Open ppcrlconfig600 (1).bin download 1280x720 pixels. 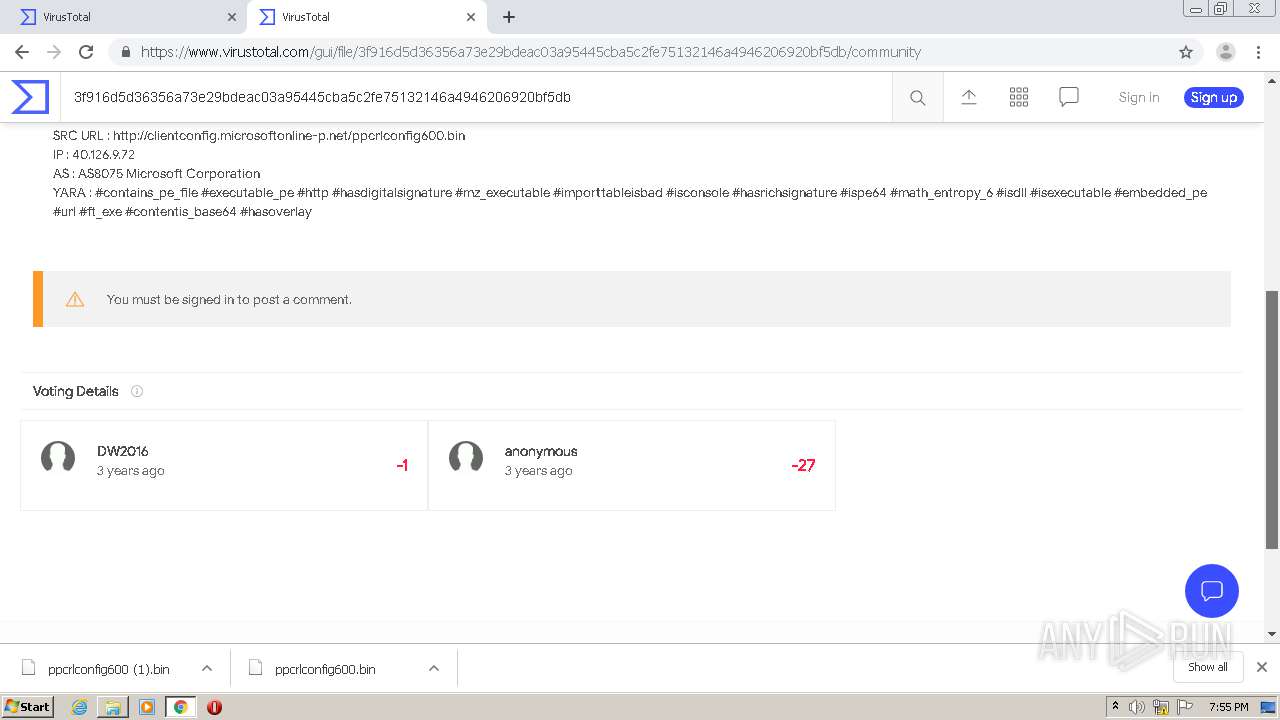(109, 669)
